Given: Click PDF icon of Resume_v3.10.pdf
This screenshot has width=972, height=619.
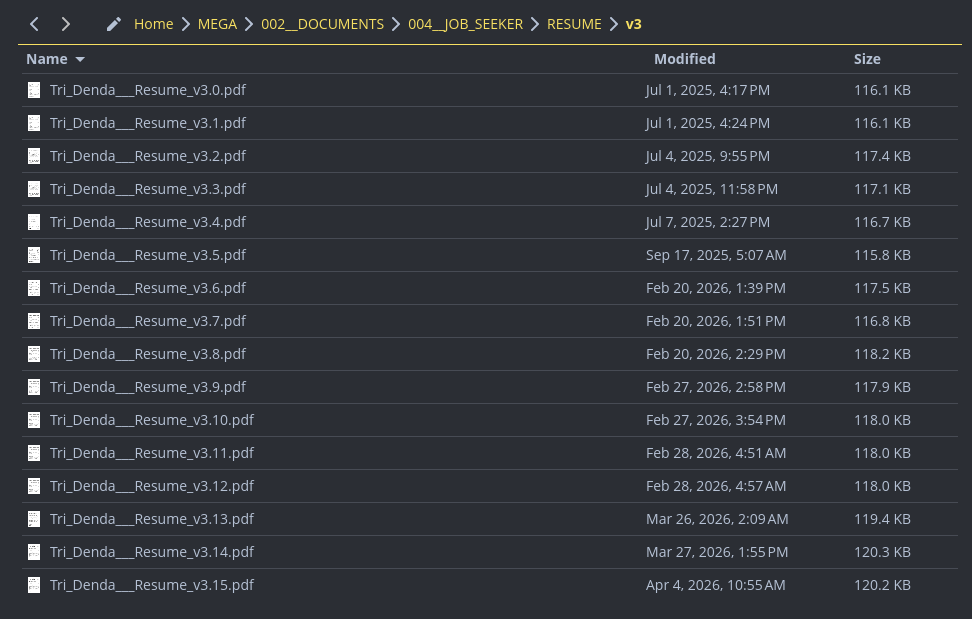Looking at the screenshot, I should tap(34, 420).
